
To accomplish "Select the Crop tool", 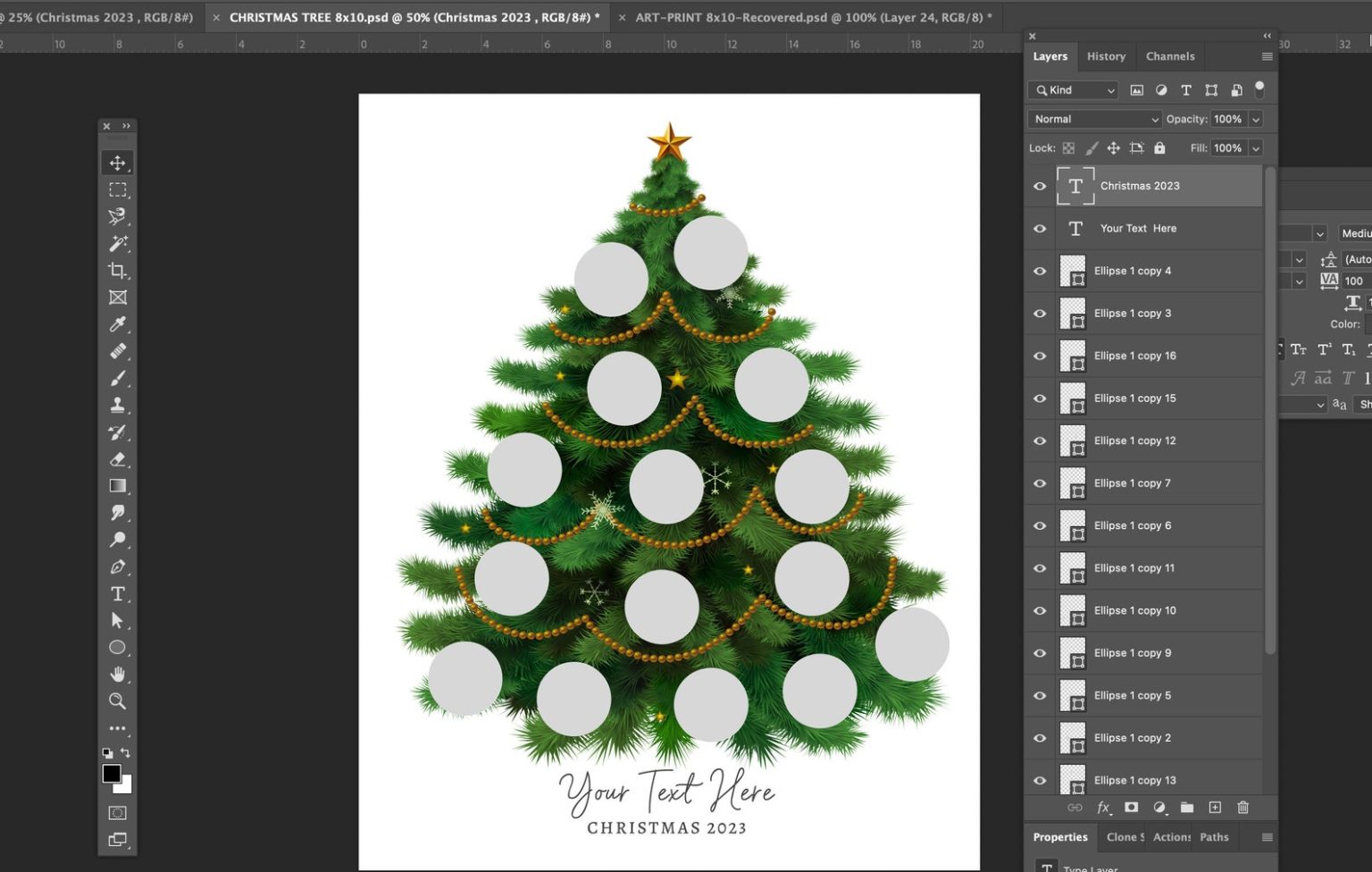I will (x=117, y=271).
